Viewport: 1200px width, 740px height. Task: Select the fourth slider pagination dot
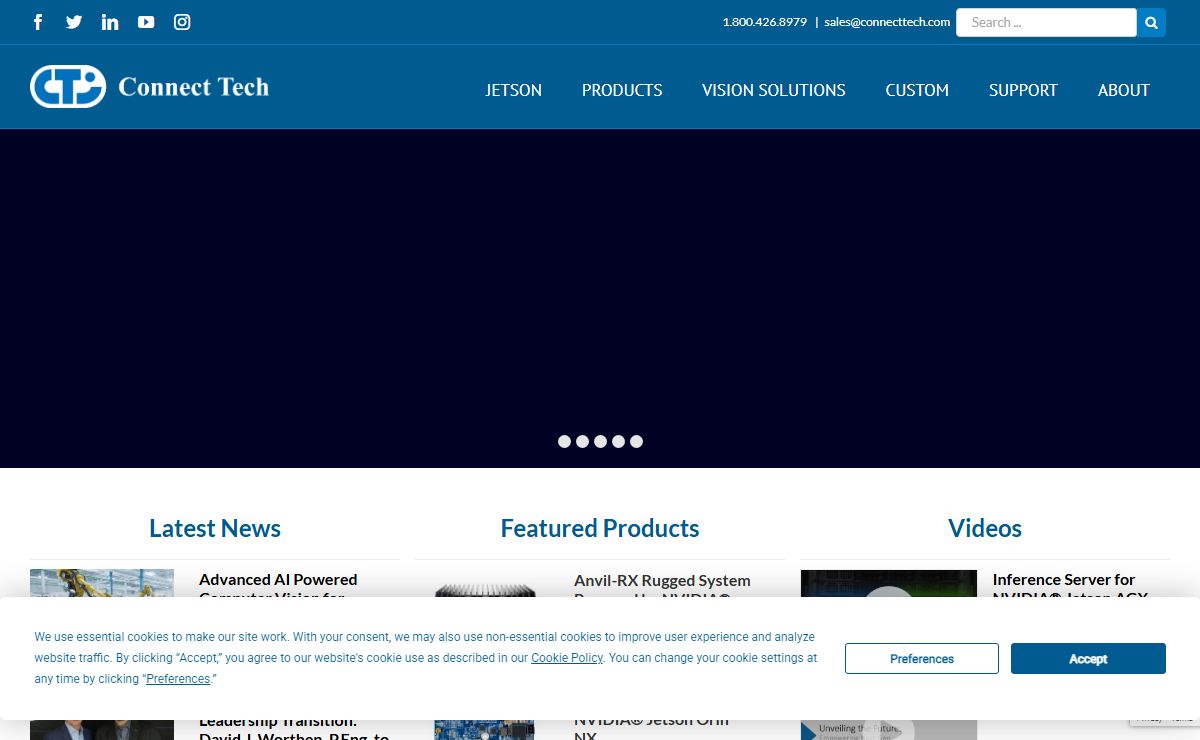click(x=618, y=441)
